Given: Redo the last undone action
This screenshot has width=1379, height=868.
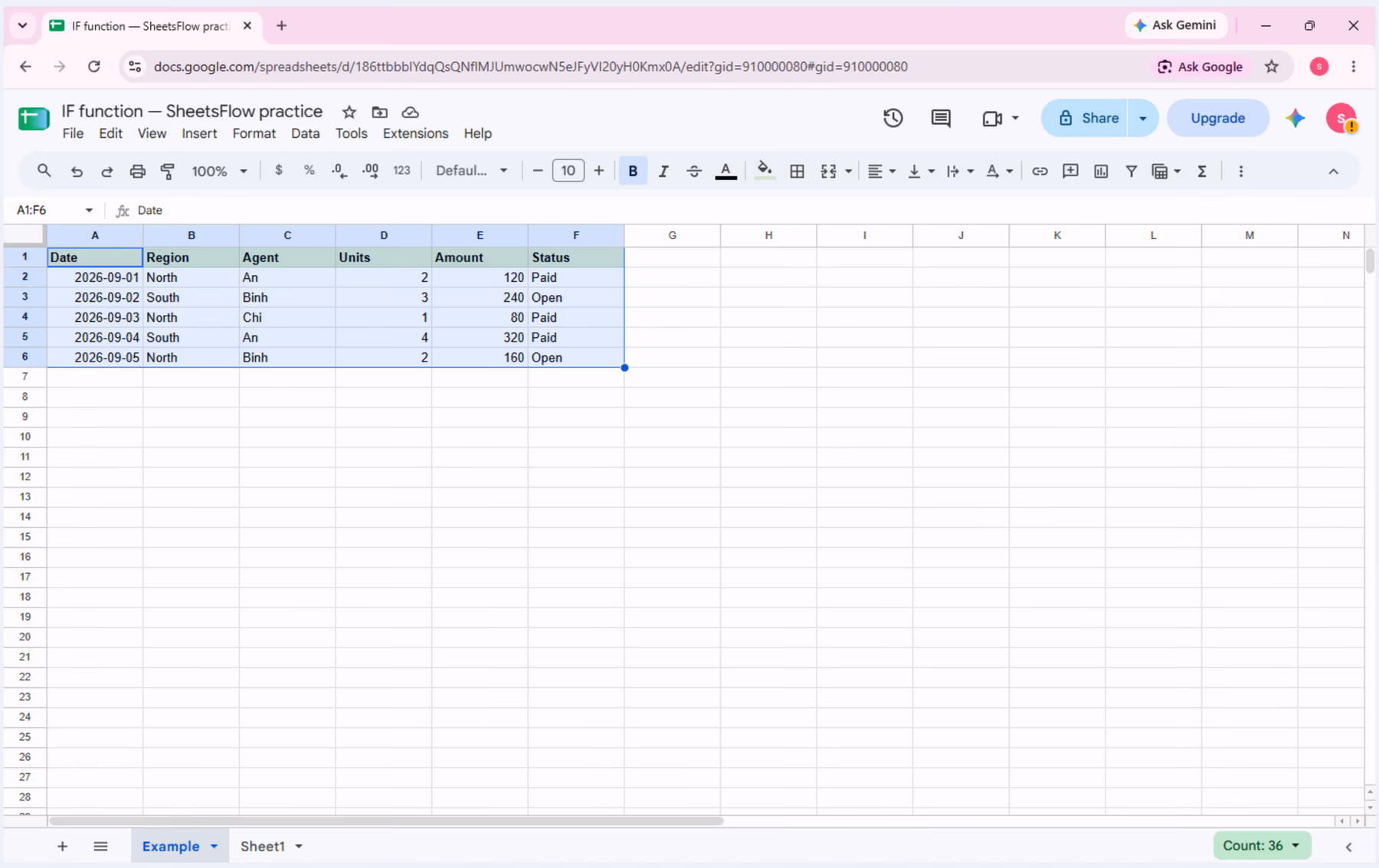Looking at the screenshot, I should [x=106, y=171].
